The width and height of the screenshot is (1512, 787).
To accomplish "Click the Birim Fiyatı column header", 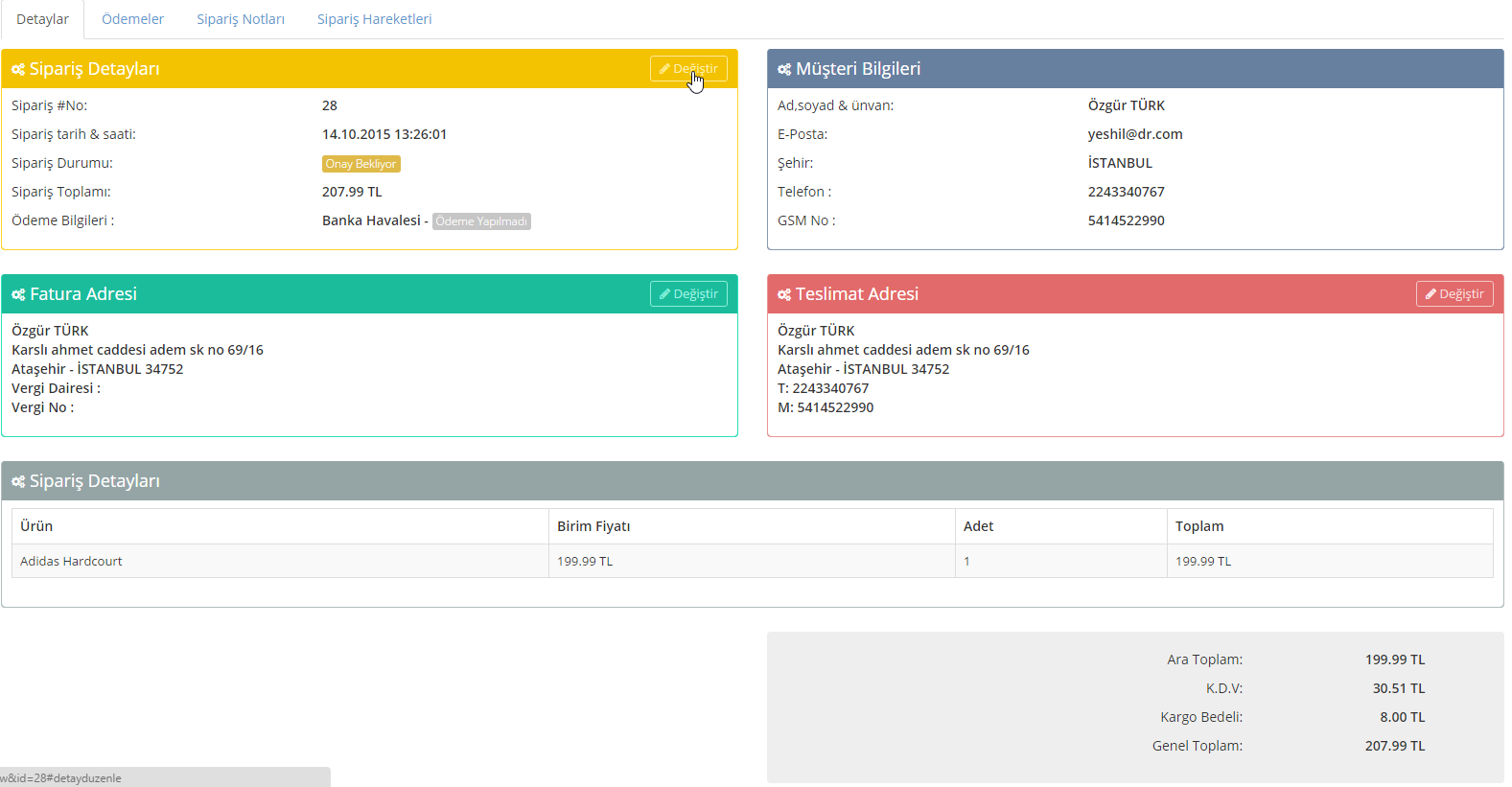I will coord(593,526).
